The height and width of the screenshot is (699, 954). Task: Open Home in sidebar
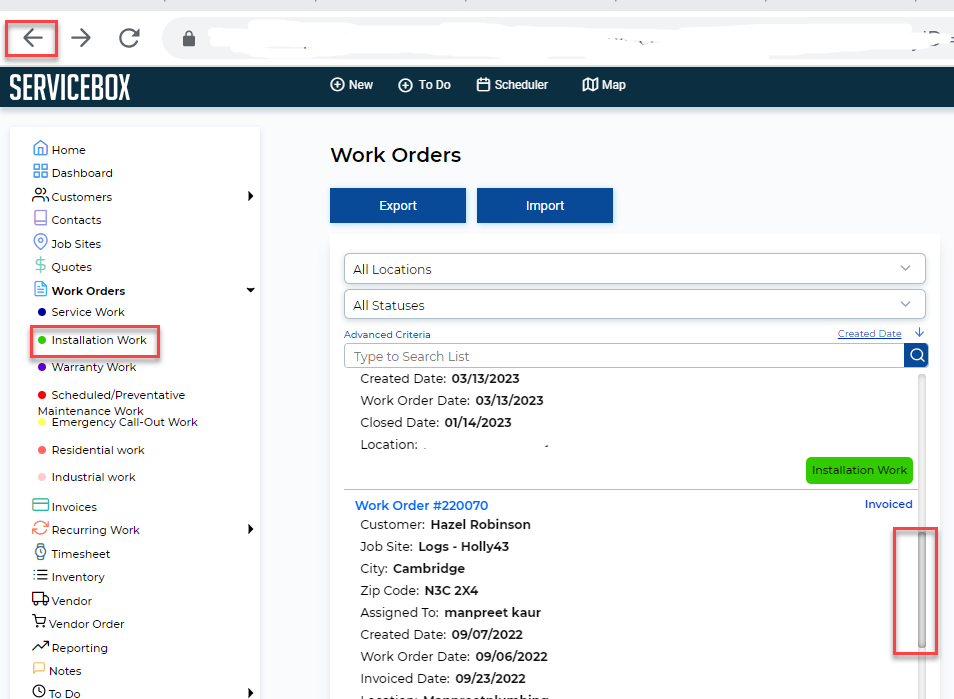point(68,150)
